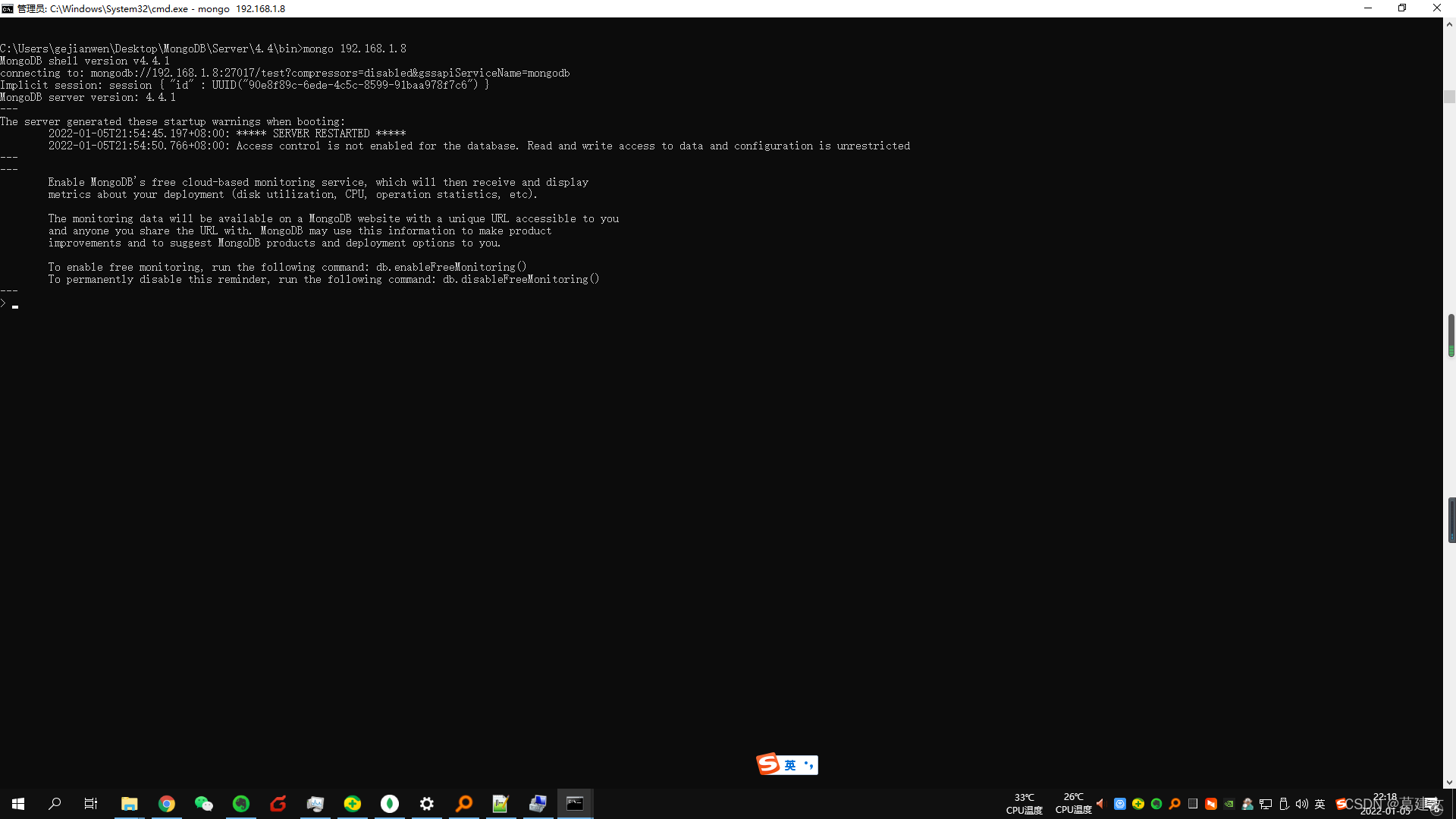
Task: Click the Windows search button
Action: click(55, 804)
